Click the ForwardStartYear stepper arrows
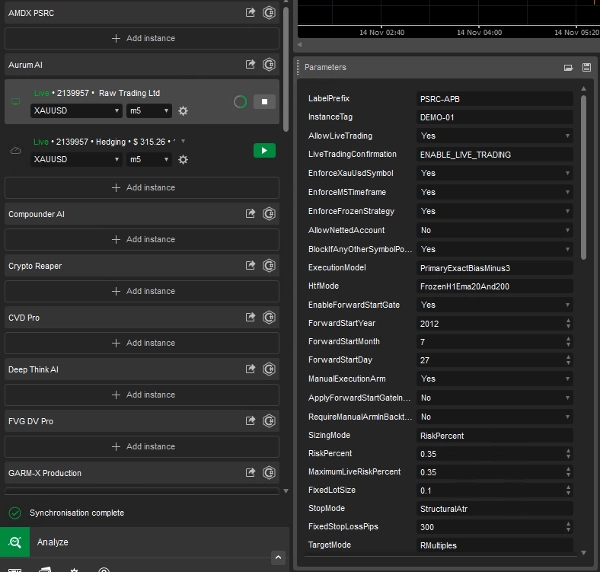Screen dimensions: 600x572 tap(568, 324)
